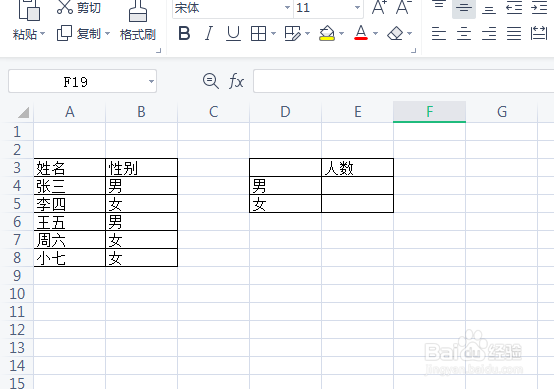Screen dimensions: 554x389
Task: Open the Copy (复制) dropdown arrow
Action: click(107, 34)
